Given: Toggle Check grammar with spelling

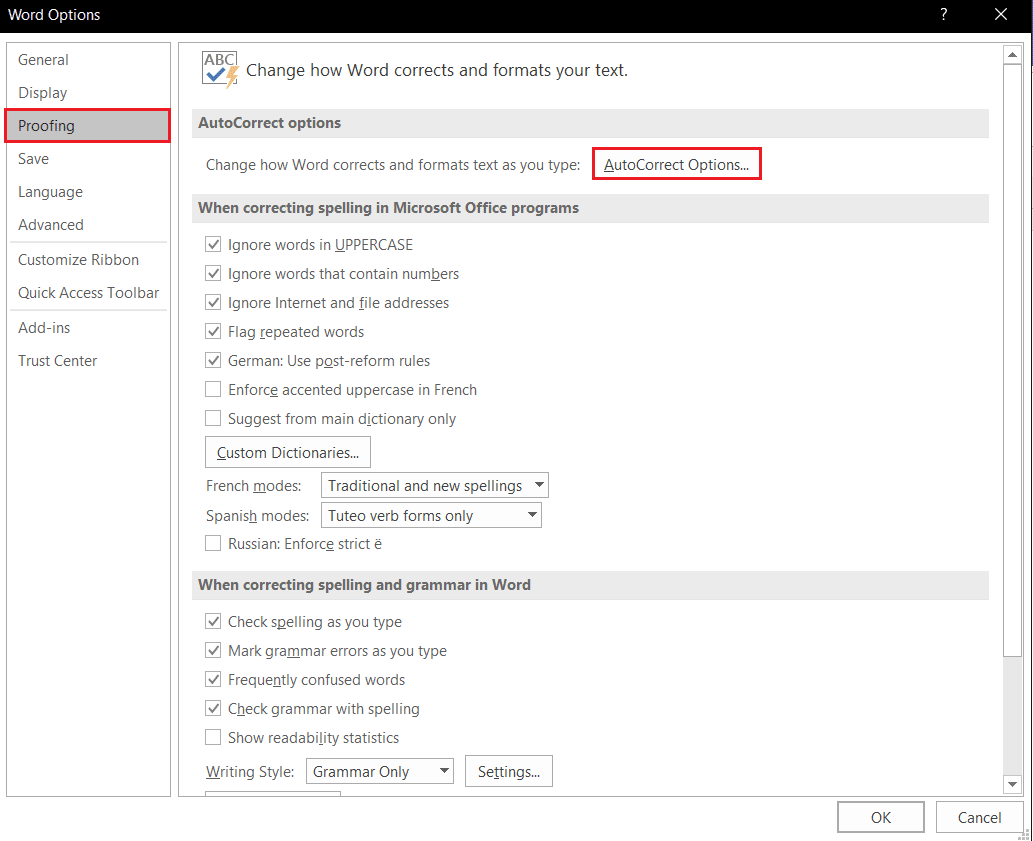Looking at the screenshot, I should 213,708.
